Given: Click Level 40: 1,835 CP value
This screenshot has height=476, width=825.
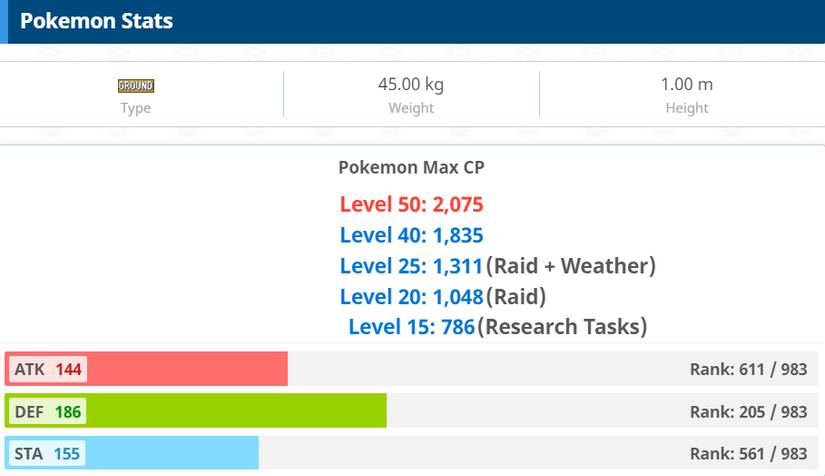Looking at the screenshot, I should [x=411, y=235].
